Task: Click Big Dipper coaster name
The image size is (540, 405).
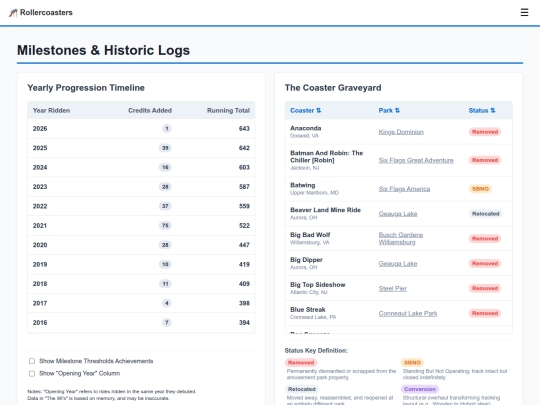Action: tap(306, 260)
